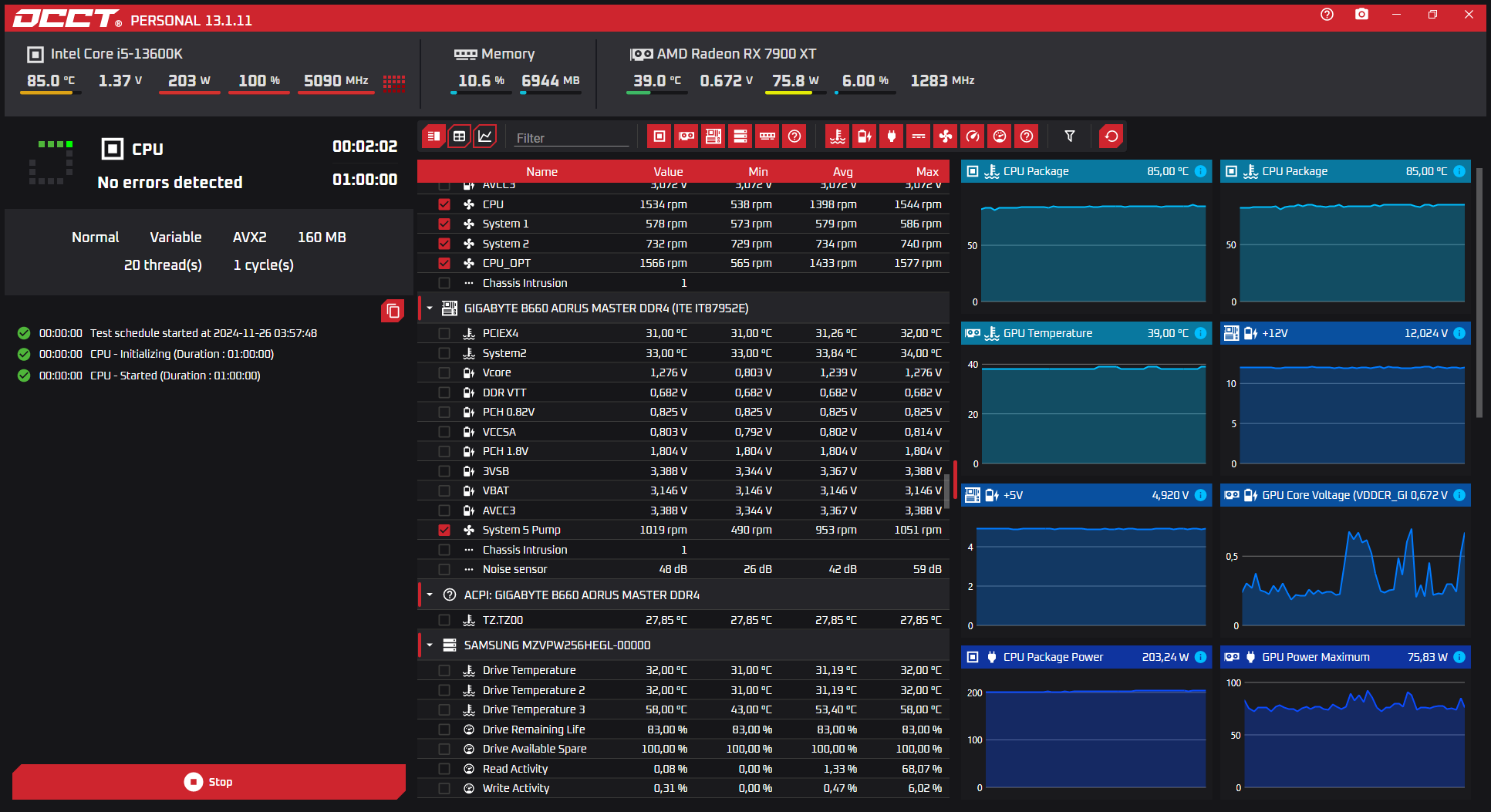Collapse the SAMSUNG MZVPW256HEGL group
Viewport: 1491px width, 812px height.
tap(430, 645)
